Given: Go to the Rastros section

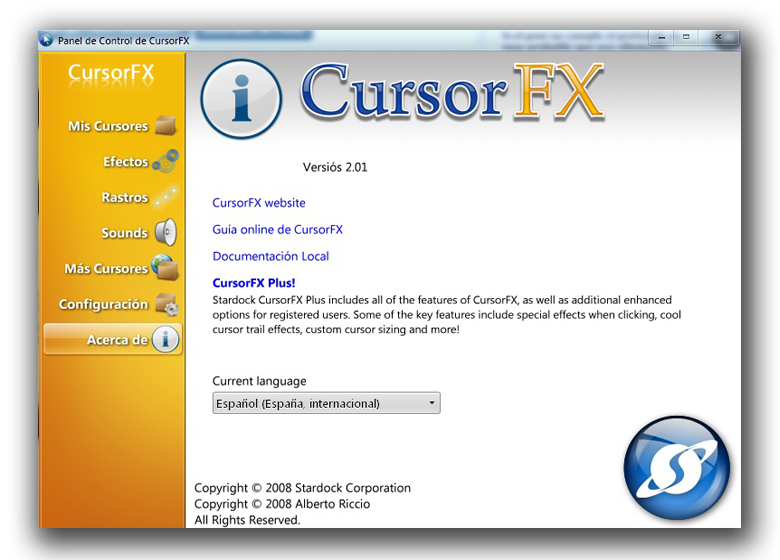Looking at the screenshot, I should [x=112, y=197].
